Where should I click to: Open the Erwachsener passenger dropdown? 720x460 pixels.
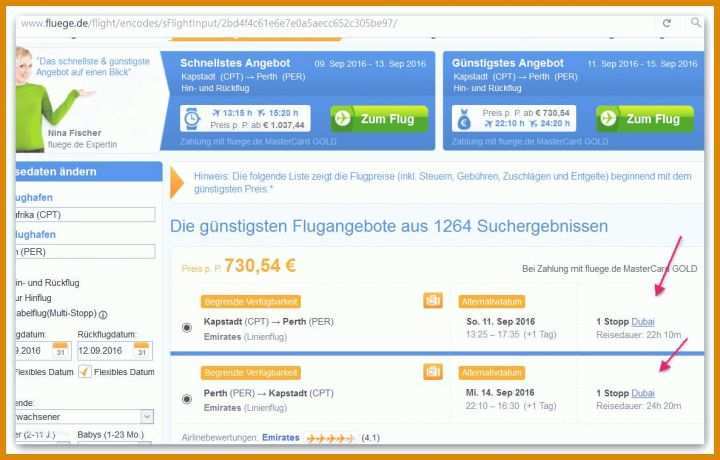click(x=84, y=417)
